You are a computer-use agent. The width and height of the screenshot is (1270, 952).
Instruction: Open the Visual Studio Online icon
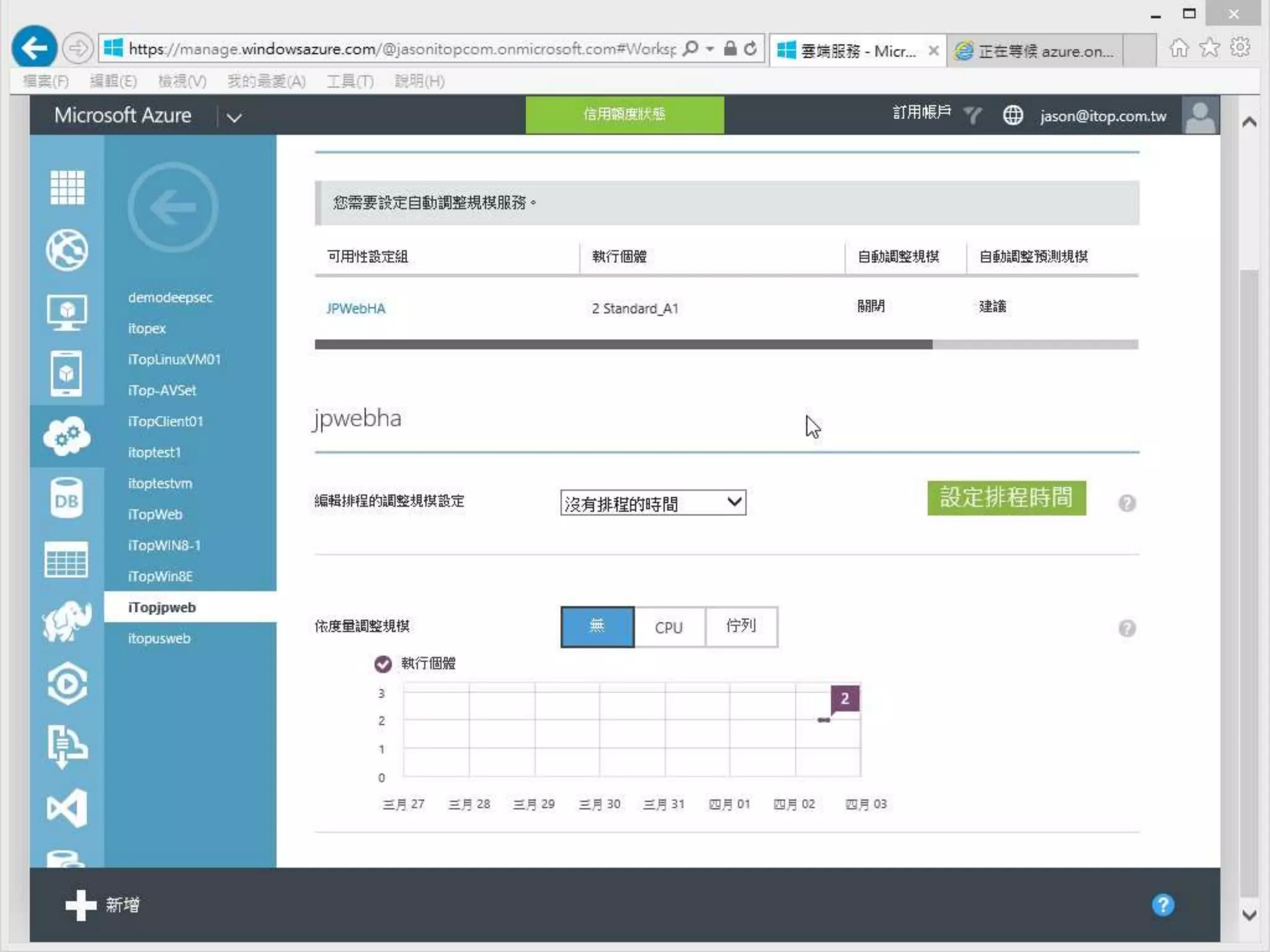[x=67, y=808]
